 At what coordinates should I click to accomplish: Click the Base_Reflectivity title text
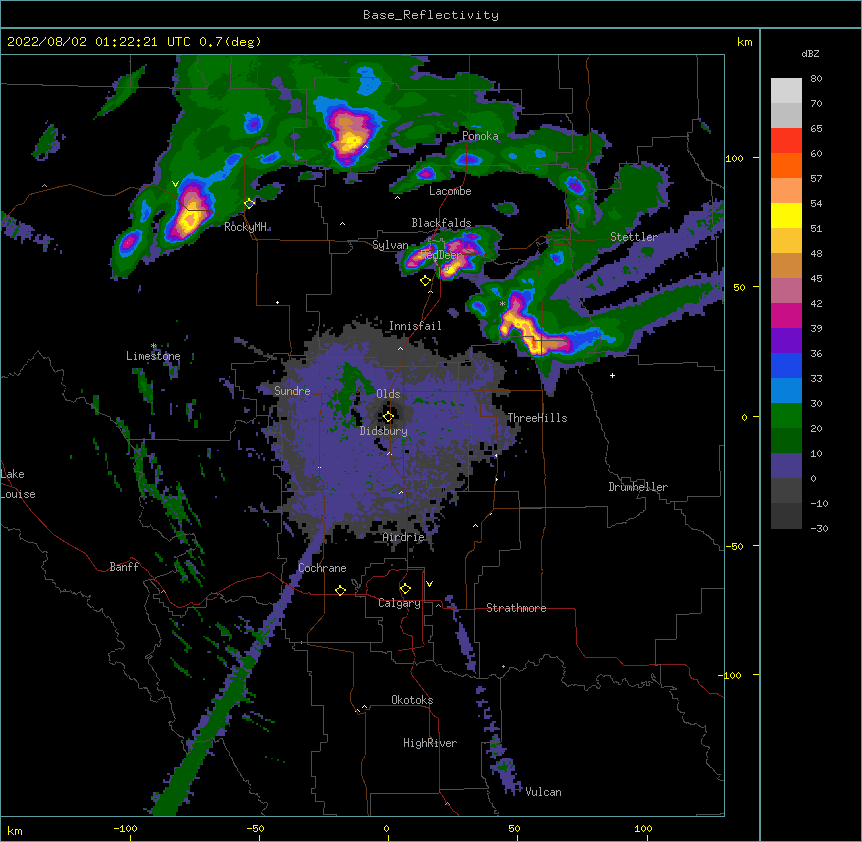[431, 15]
